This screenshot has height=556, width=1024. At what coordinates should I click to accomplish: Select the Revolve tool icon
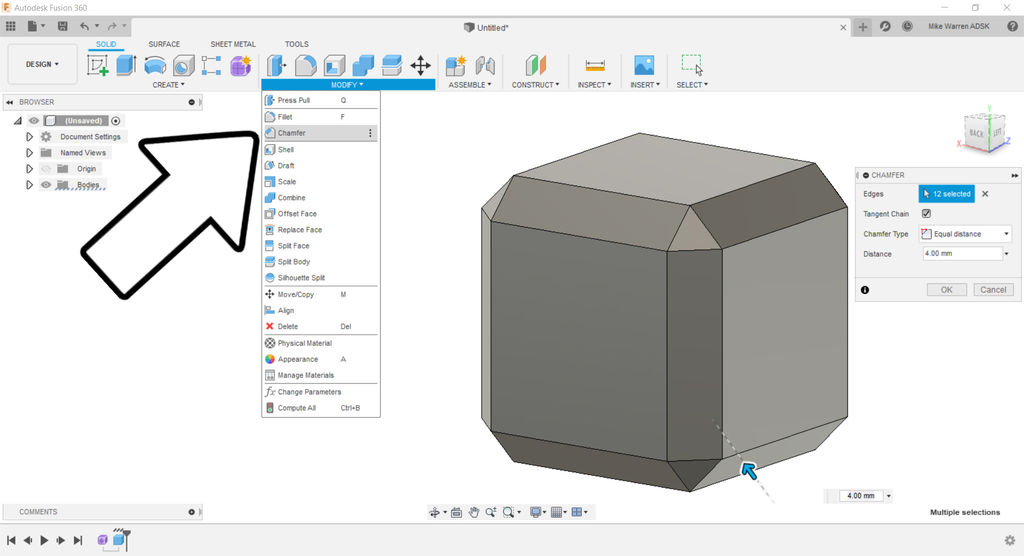[x=155, y=65]
